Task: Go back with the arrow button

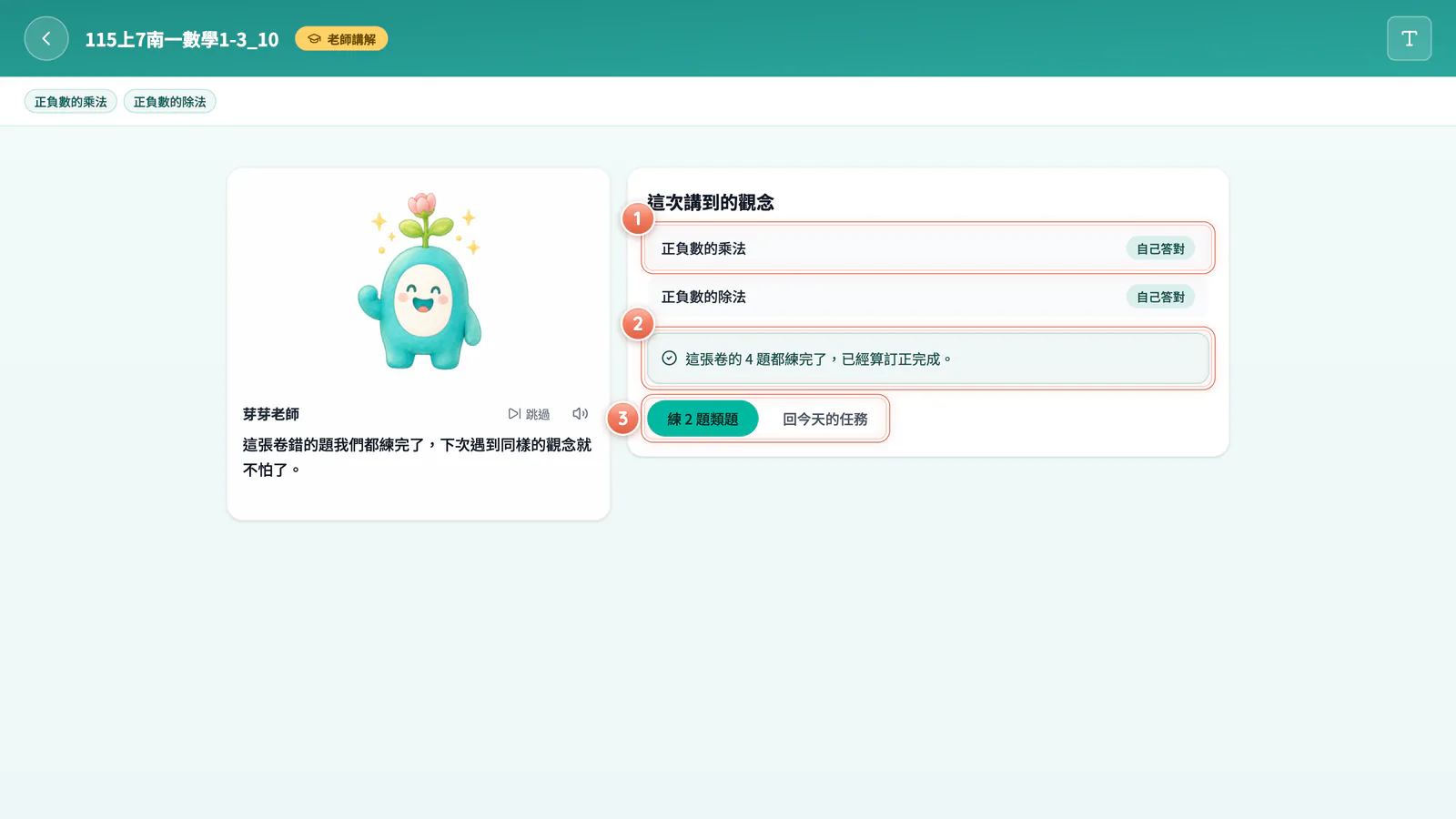Action: [x=46, y=38]
